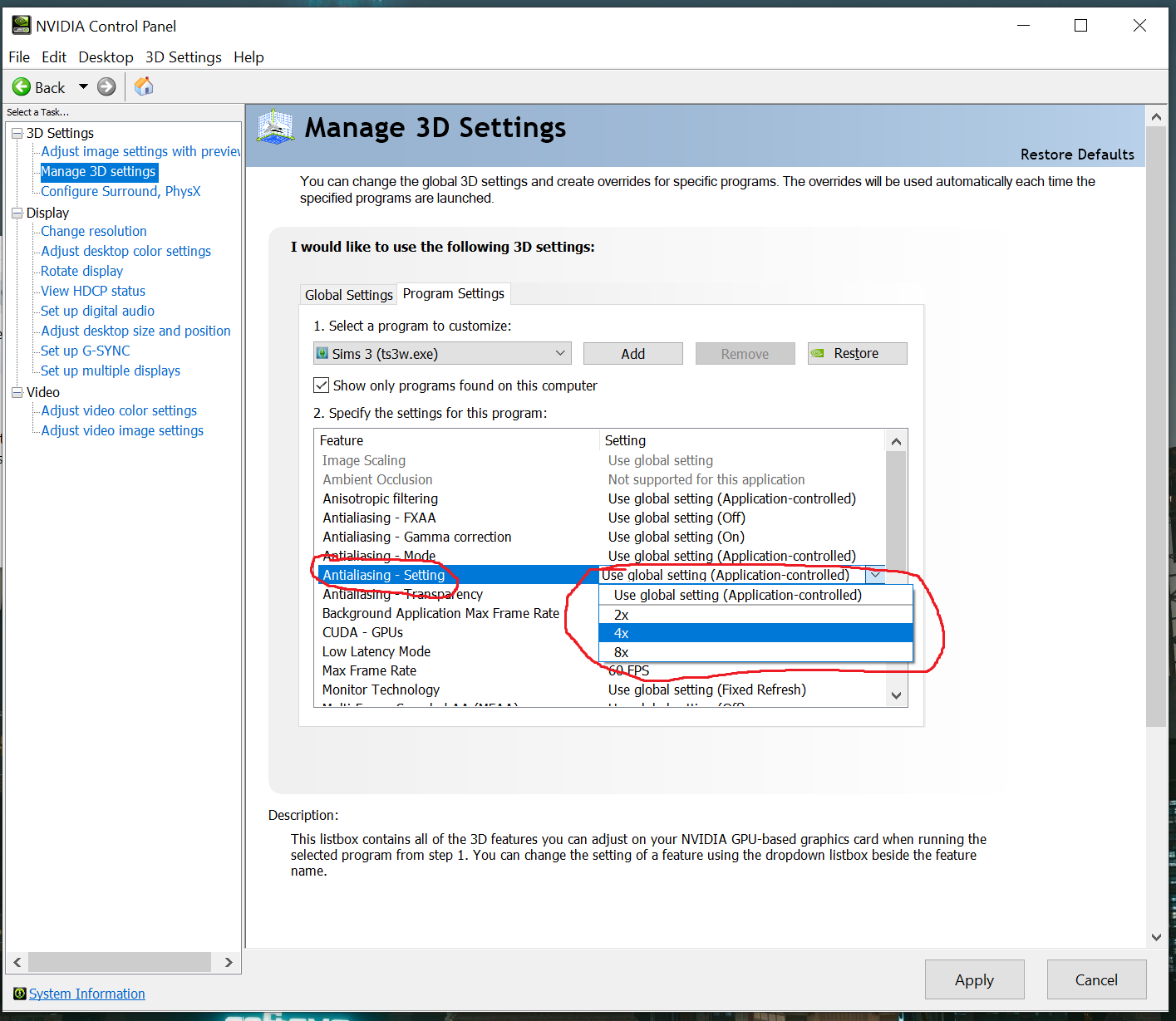Open the File menu
The image size is (1176, 1021).
(x=19, y=56)
